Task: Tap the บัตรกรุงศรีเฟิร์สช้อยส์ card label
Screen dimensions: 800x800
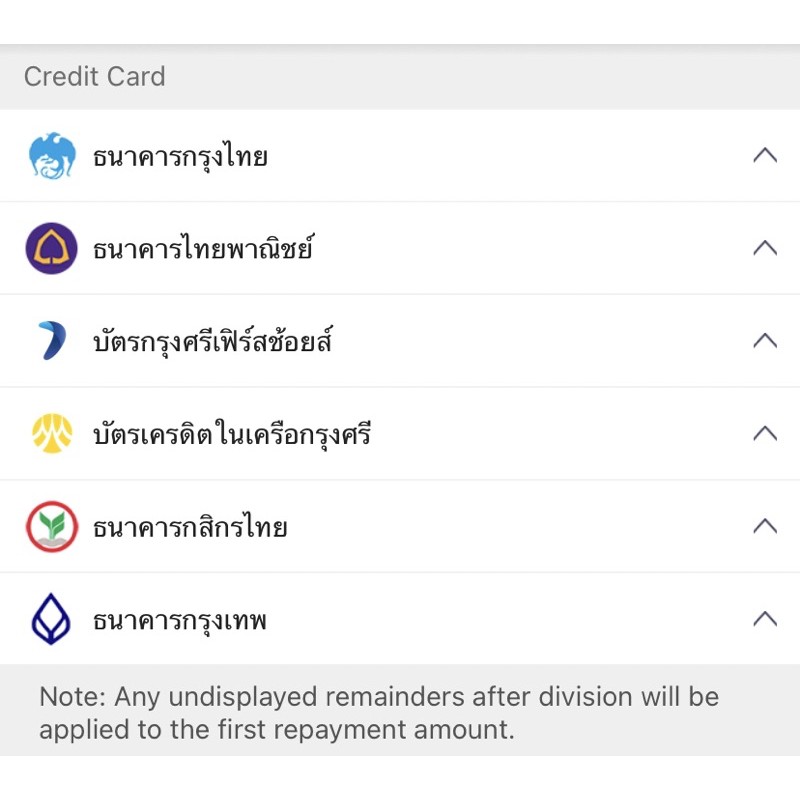Action: [212, 342]
